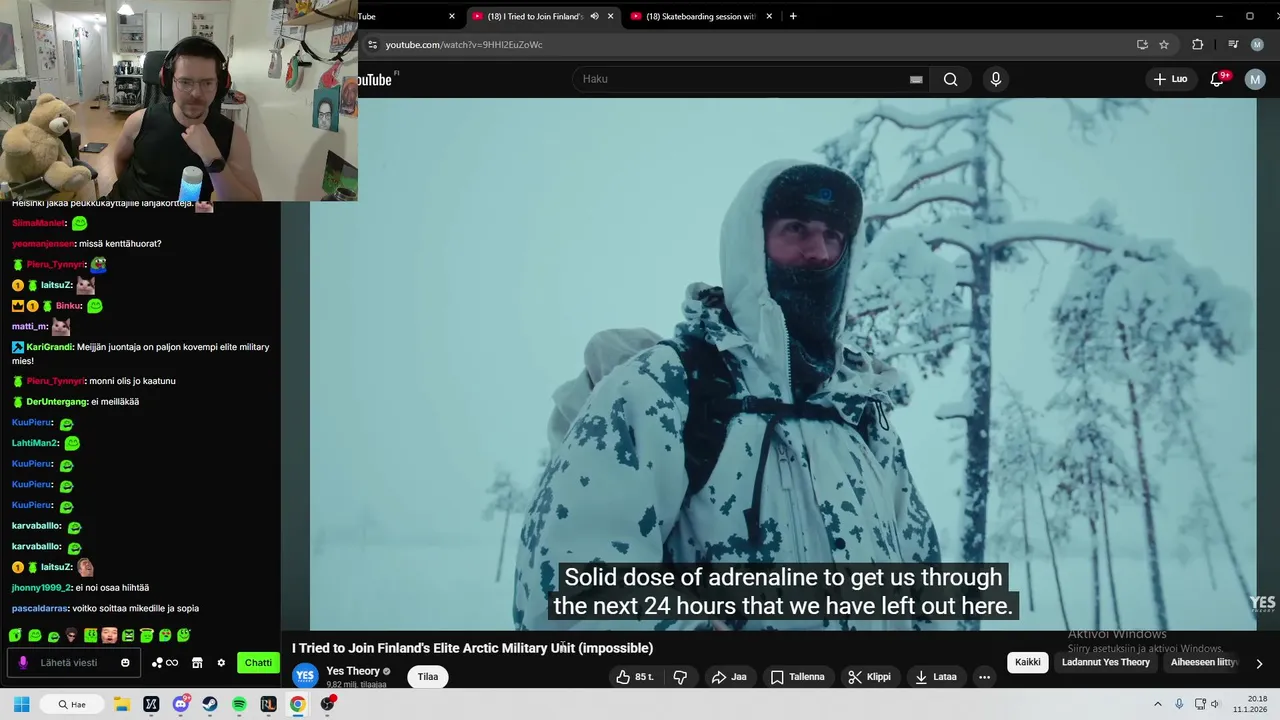This screenshot has height=720, width=1280.
Task: Click the Chatti send button
Action: click(x=258, y=662)
